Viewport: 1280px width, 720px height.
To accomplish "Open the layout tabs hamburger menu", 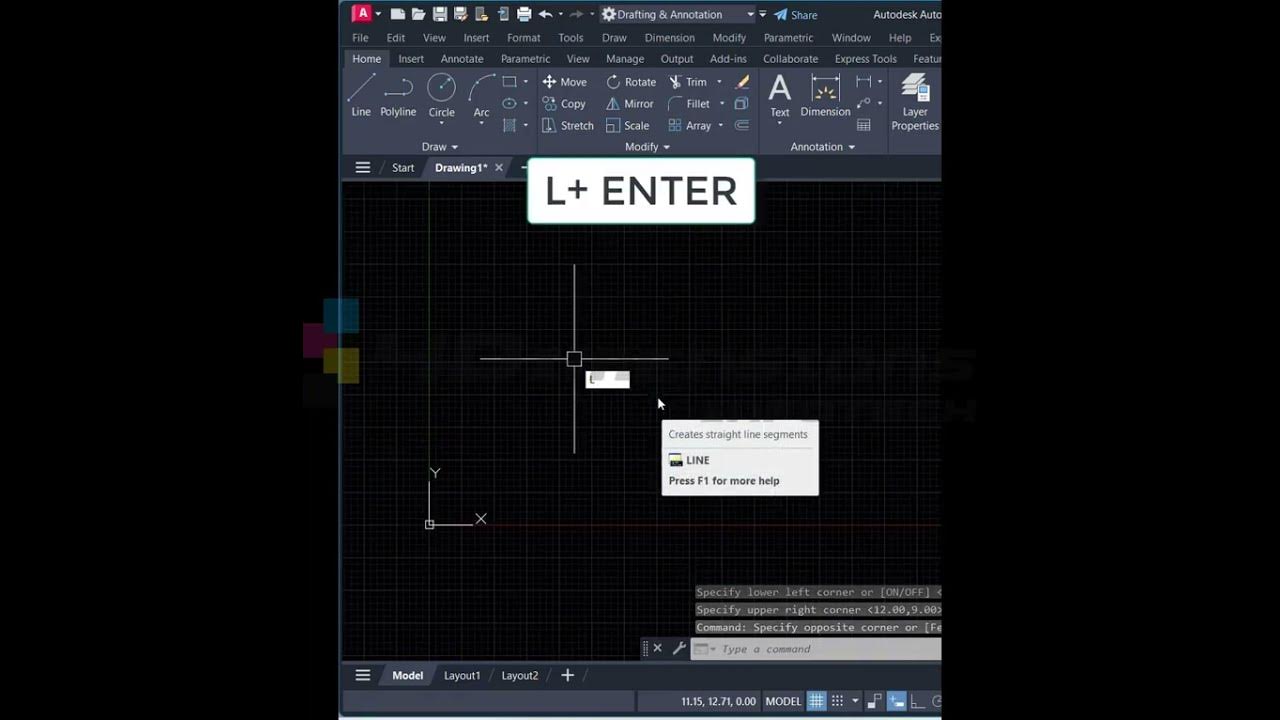I will (363, 675).
